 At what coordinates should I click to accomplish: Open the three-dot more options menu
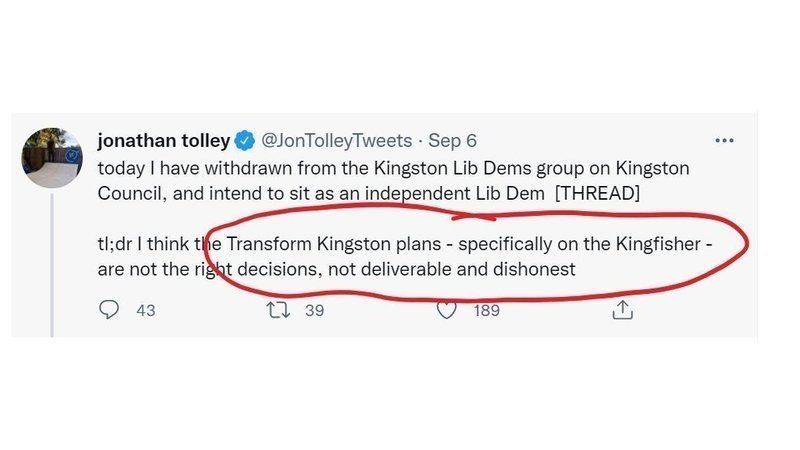click(724, 140)
